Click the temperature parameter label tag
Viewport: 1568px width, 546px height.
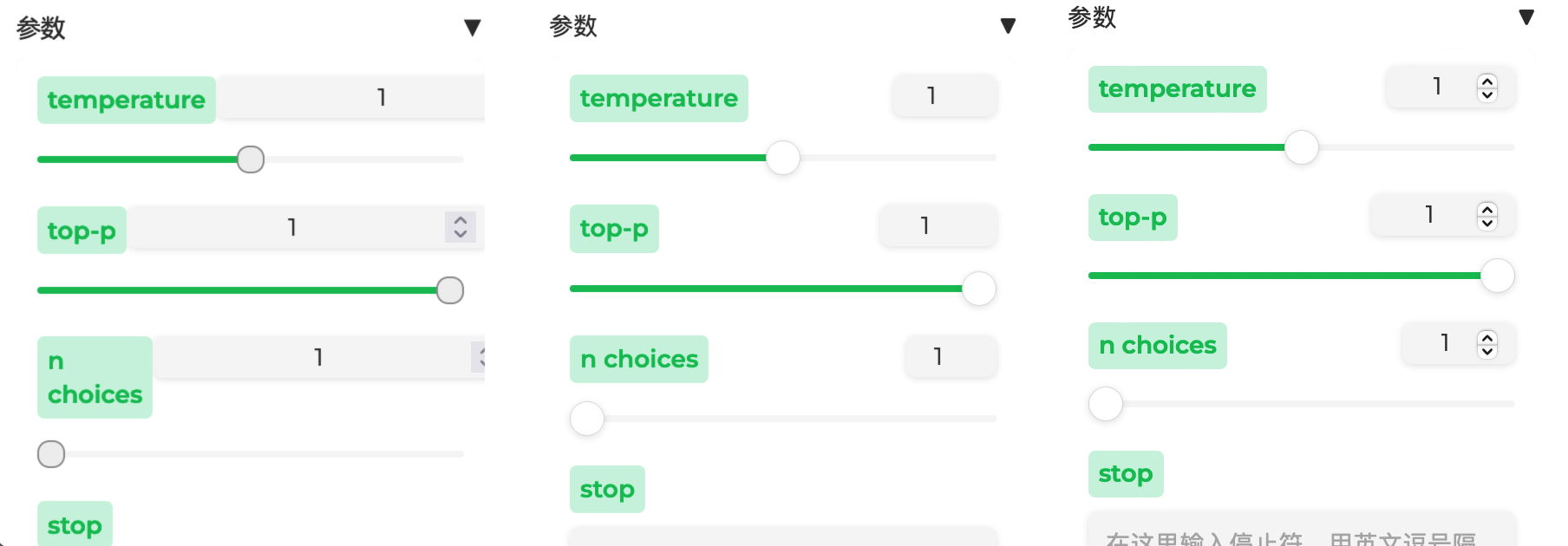(x=126, y=100)
